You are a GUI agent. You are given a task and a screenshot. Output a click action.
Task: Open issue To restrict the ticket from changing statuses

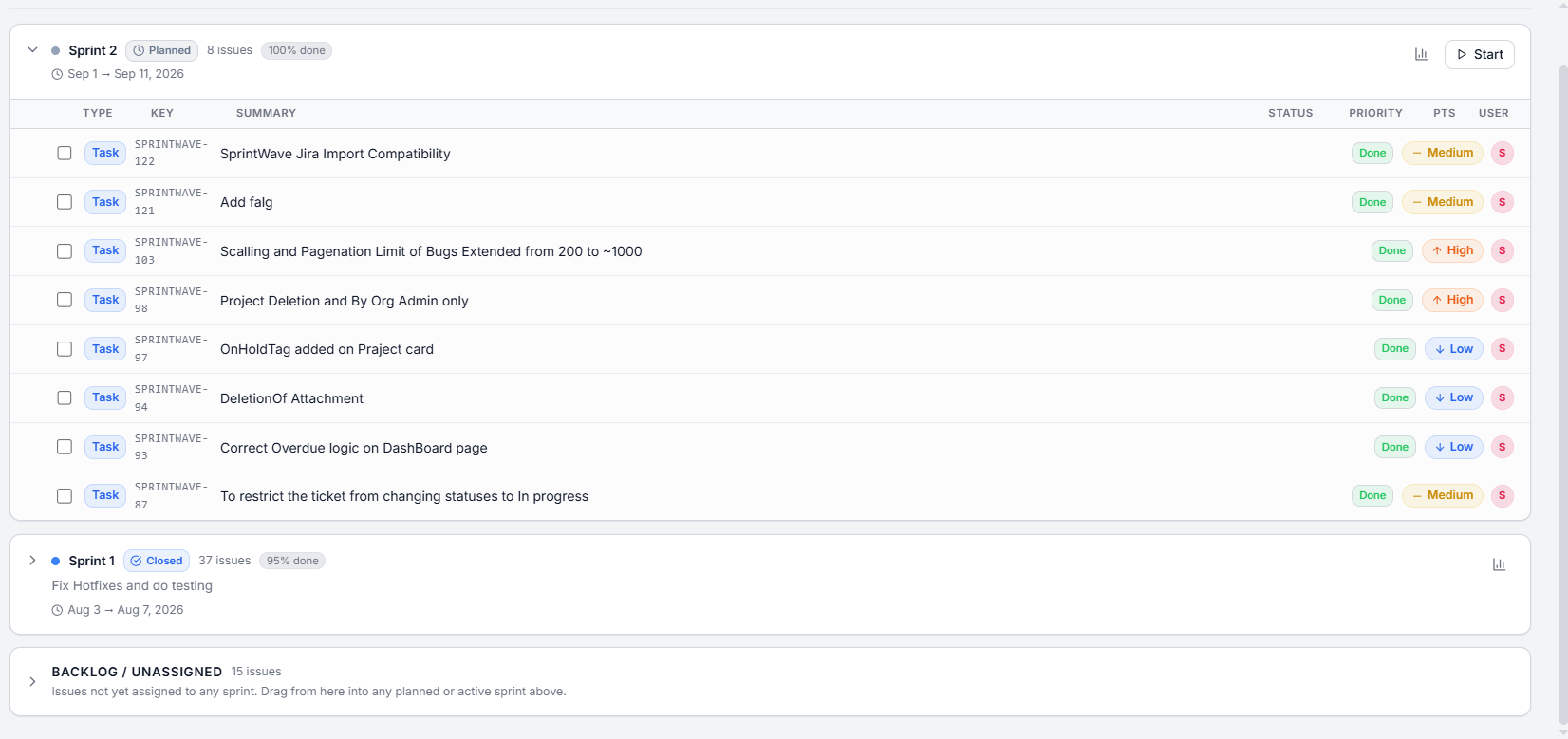point(404,496)
